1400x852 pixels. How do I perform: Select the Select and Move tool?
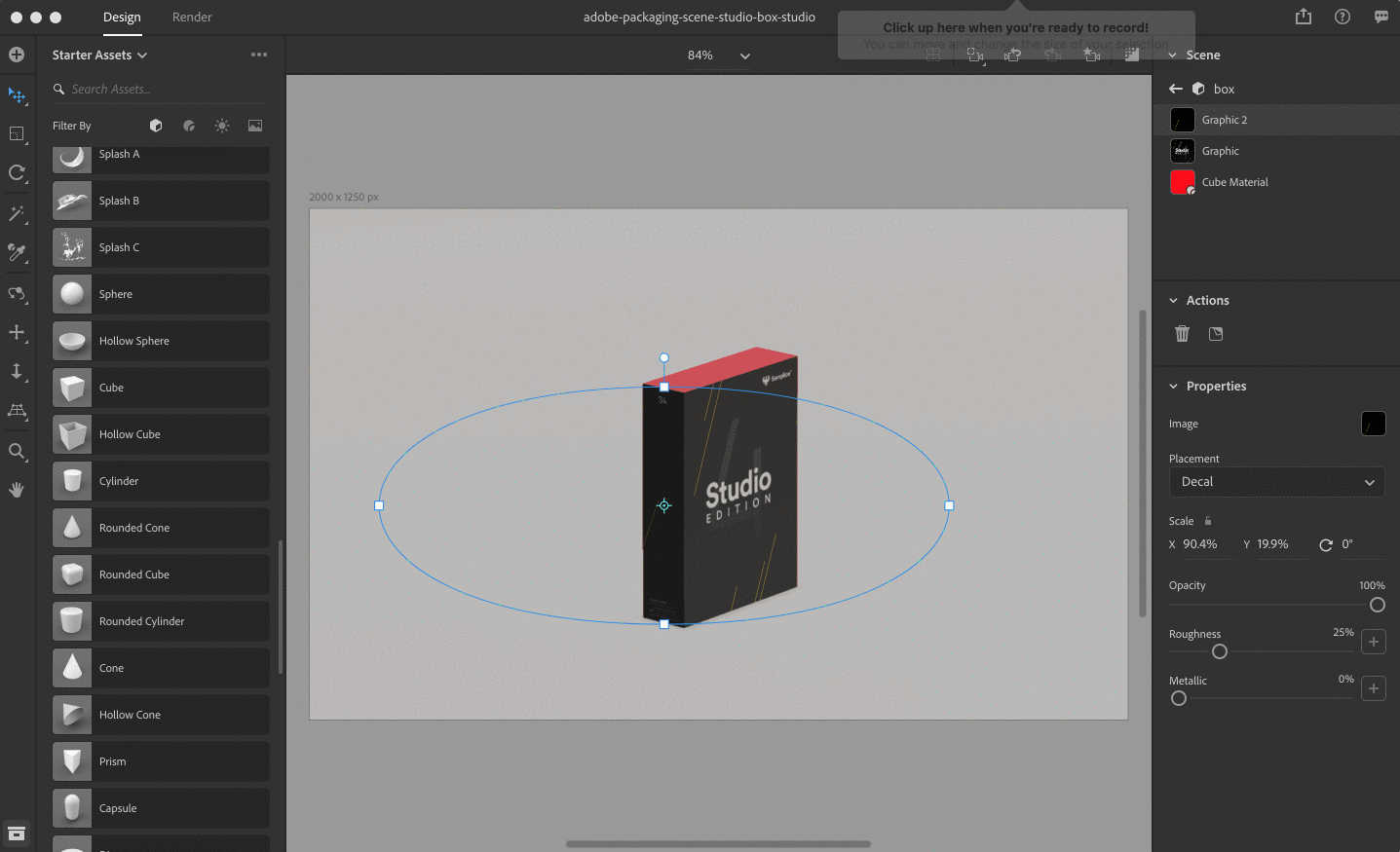point(17,95)
